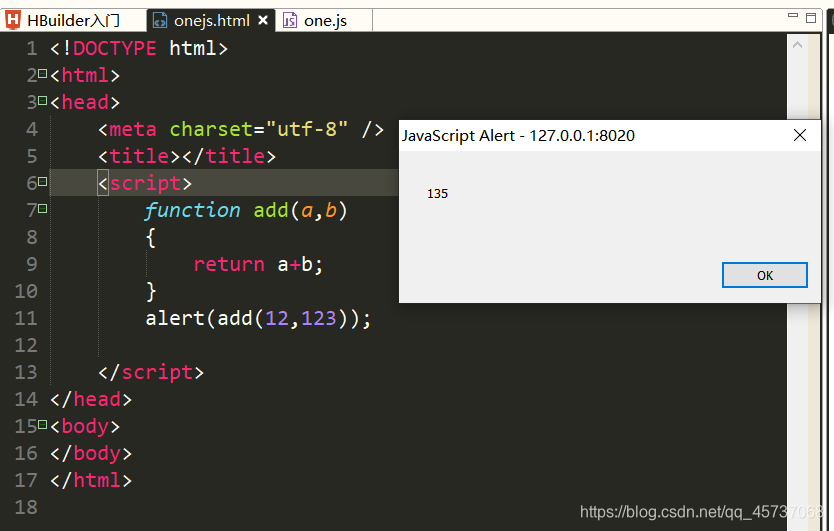Collapse the script tag fold on line 6

pyautogui.click(x=43, y=181)
